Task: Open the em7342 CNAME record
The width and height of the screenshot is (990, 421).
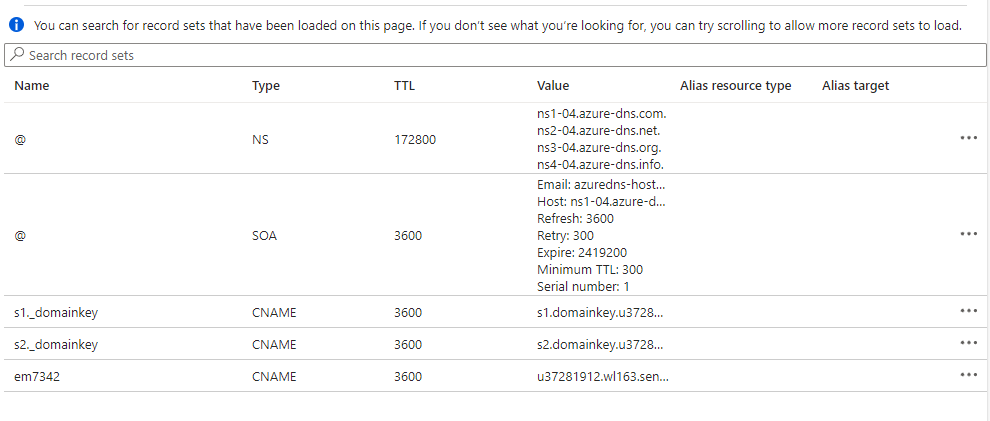Action: 38,376
